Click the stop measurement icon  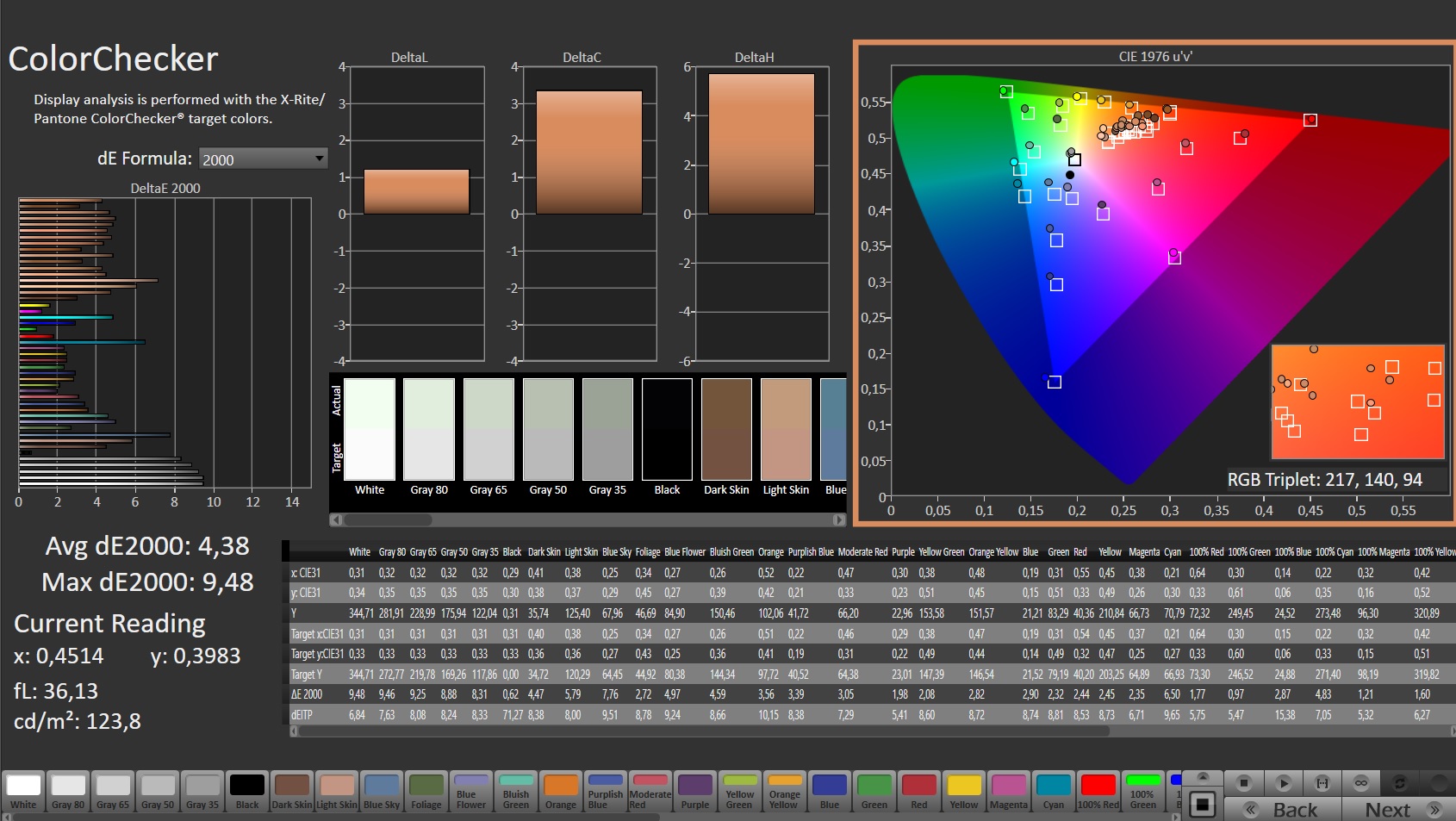coord(1243,783)
